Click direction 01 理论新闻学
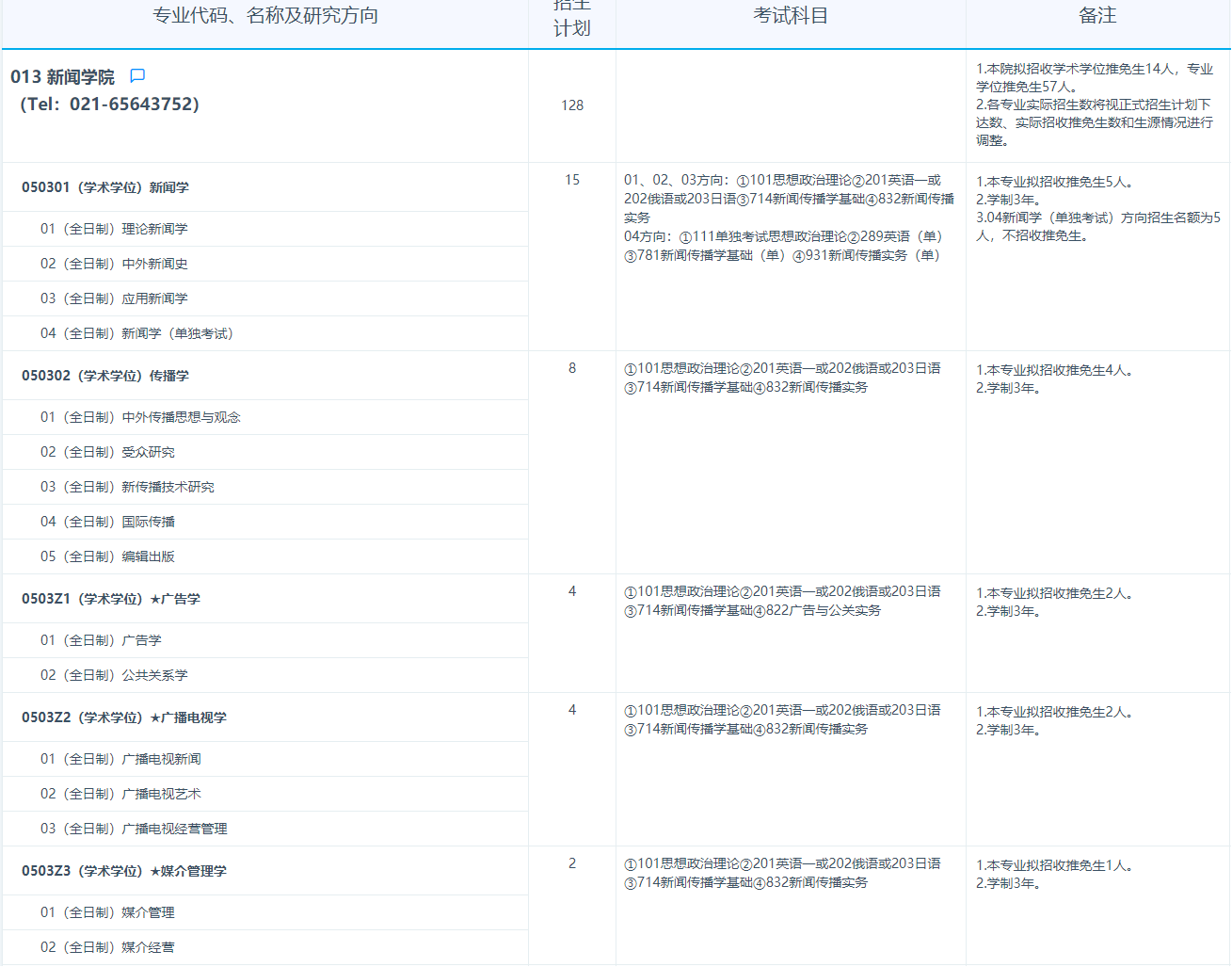The width and height of the screenshot is (1232, 967). pos(114,229)
